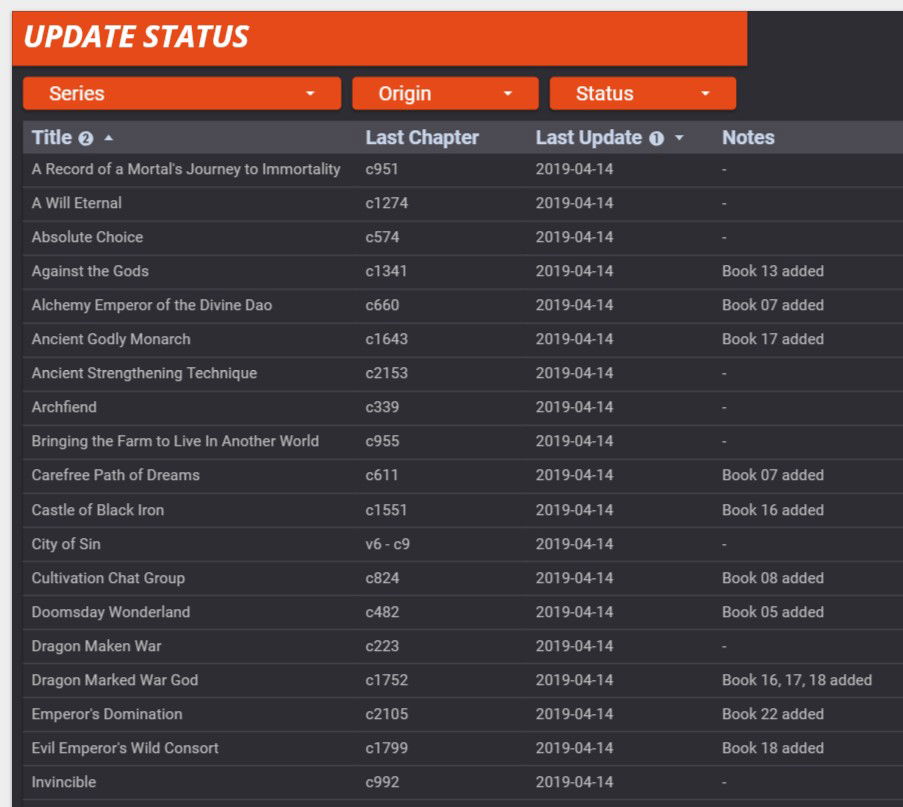Select Evil Emperor's Wild Consort title

click(125, 748)
